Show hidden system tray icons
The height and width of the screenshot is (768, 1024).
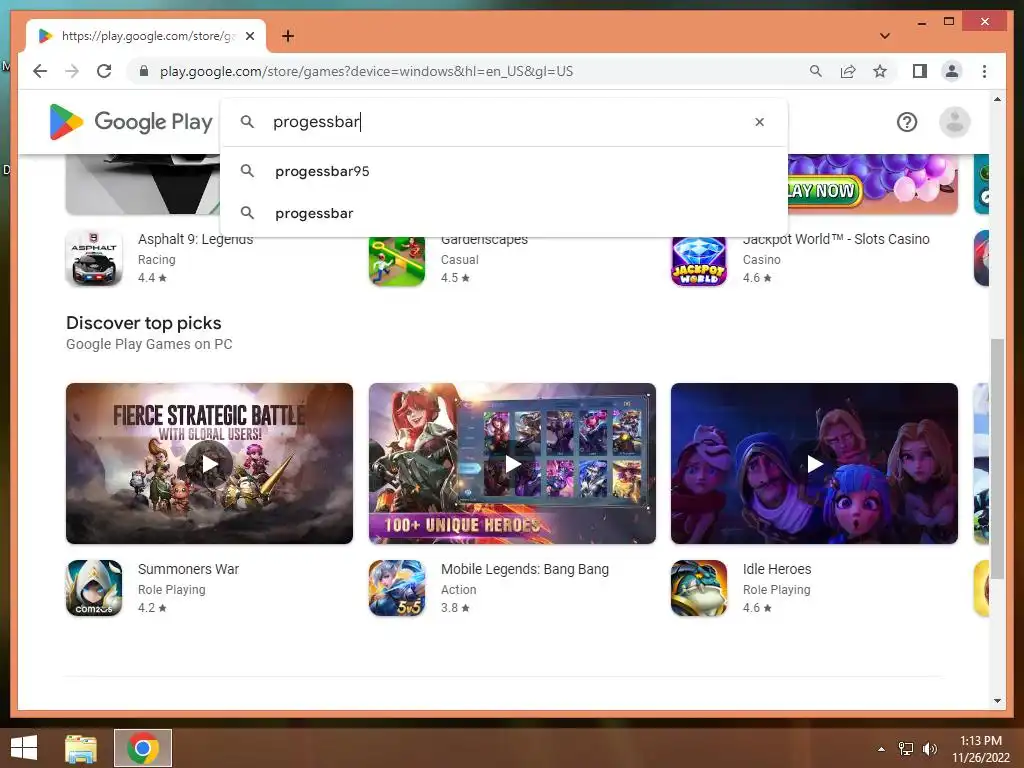(881, 749)
